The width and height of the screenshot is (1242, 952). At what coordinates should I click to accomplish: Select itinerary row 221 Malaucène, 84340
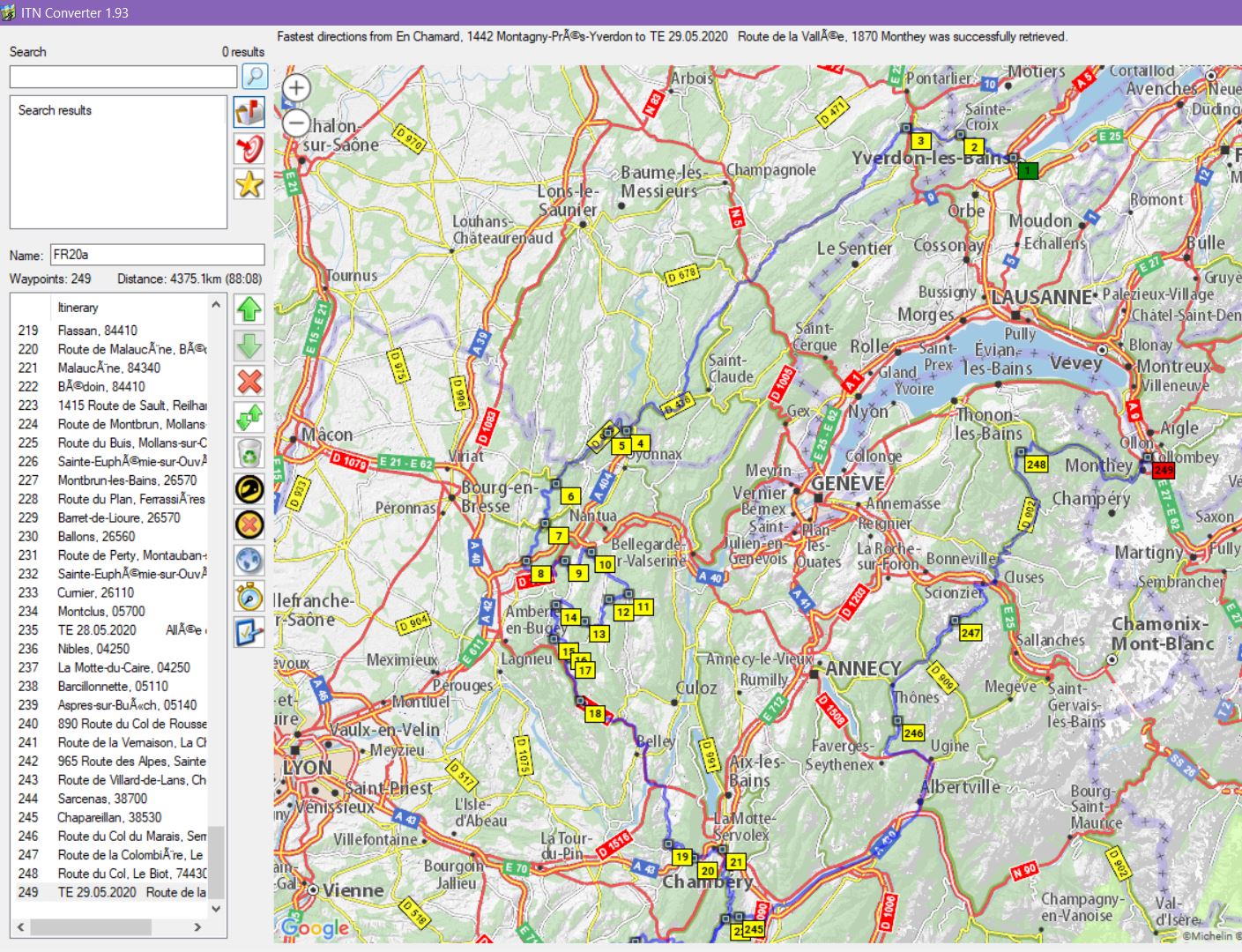(x=109, y=368)
